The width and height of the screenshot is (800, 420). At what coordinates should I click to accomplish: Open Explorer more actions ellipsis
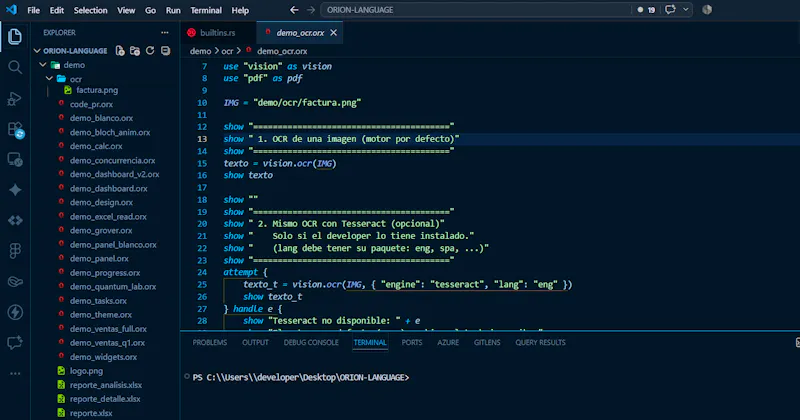[164, 33]
